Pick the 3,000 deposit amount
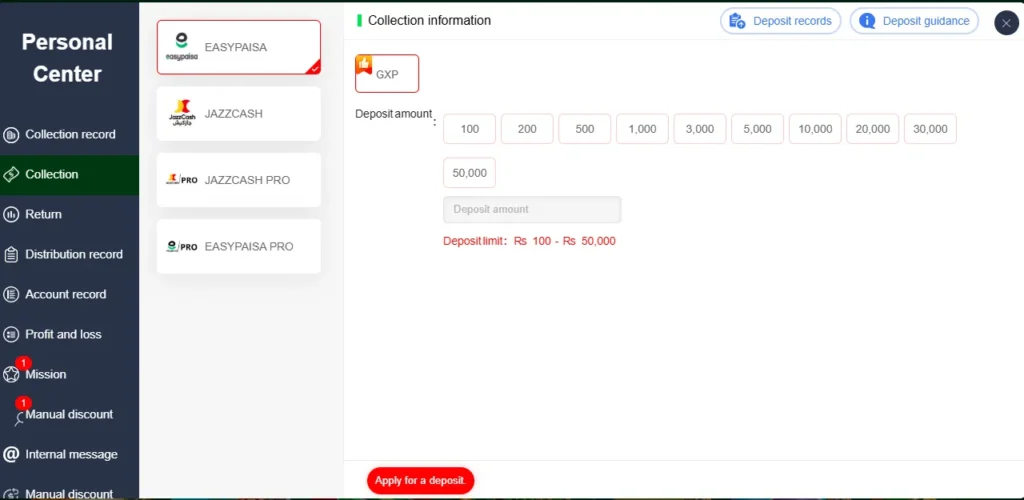 (699, 129)
